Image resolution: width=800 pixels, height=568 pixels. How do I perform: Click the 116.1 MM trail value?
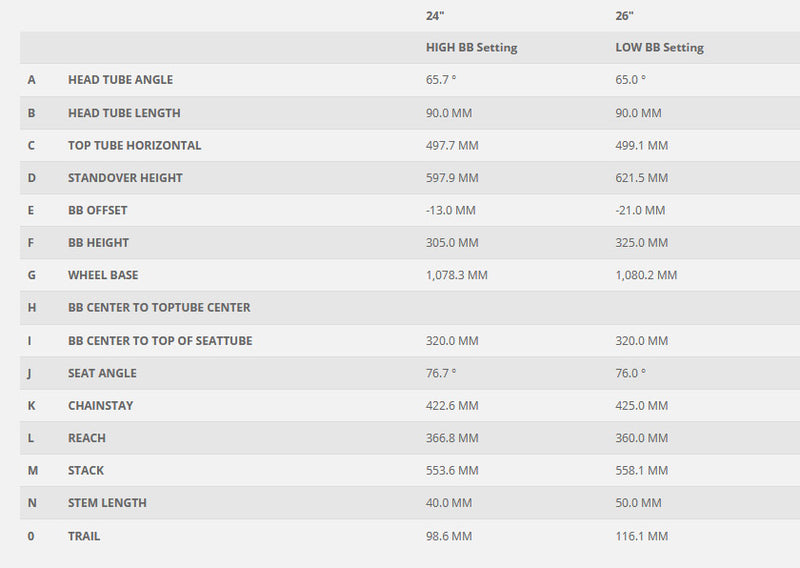click(x=641, y=536)
